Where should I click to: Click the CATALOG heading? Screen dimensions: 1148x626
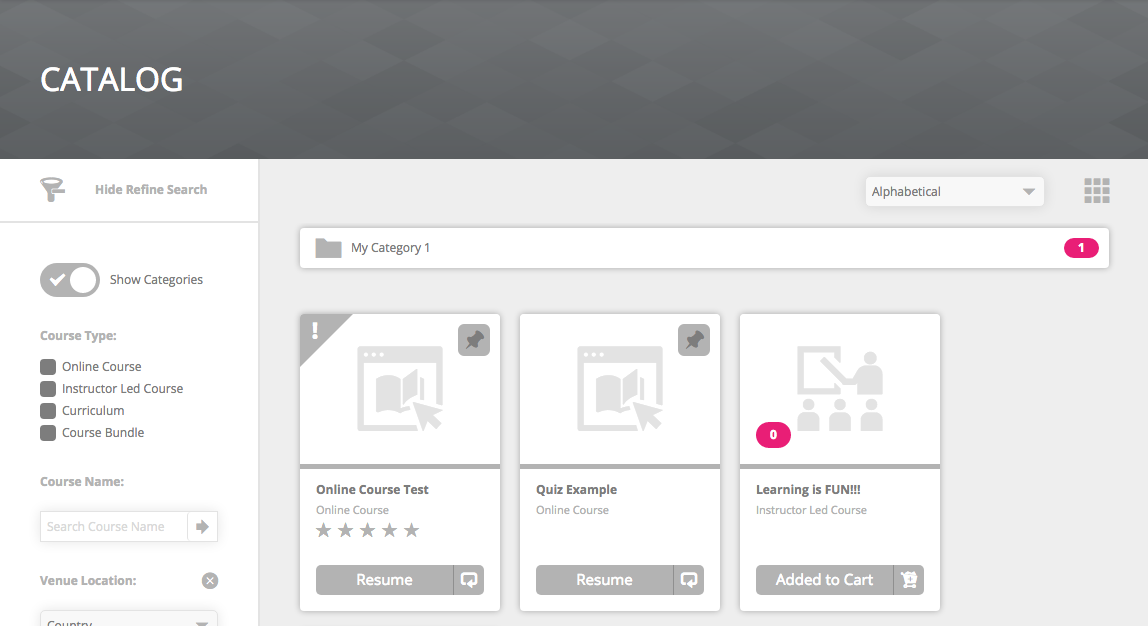111,80
